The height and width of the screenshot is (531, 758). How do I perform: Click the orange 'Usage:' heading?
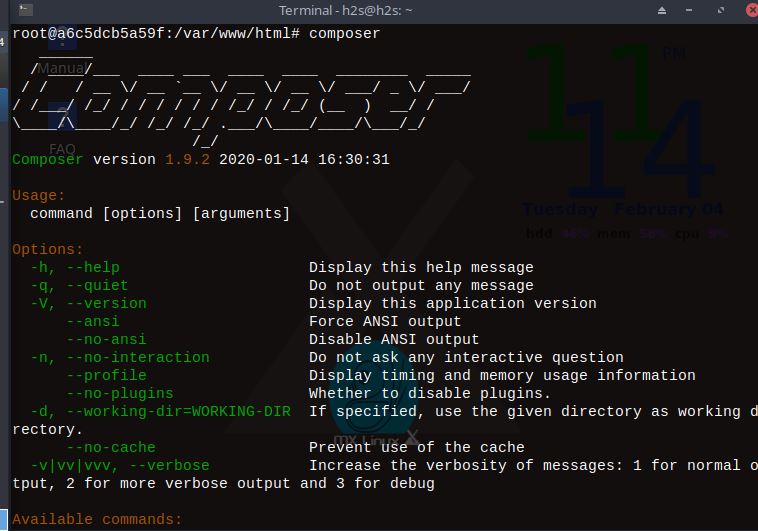(39, 195)
